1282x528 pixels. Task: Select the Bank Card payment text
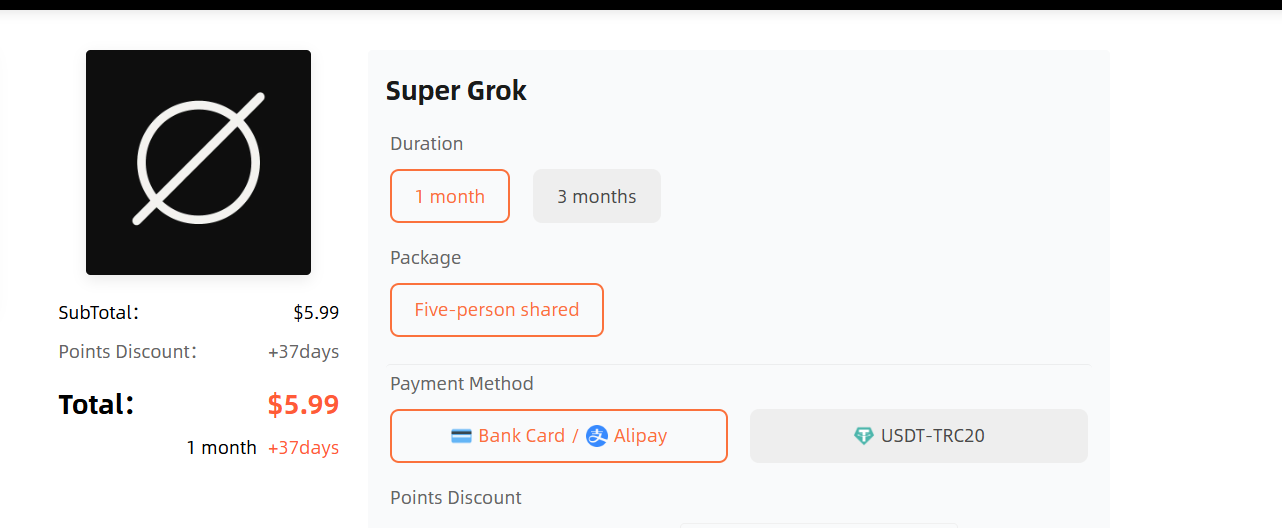(x=521, y=436)
